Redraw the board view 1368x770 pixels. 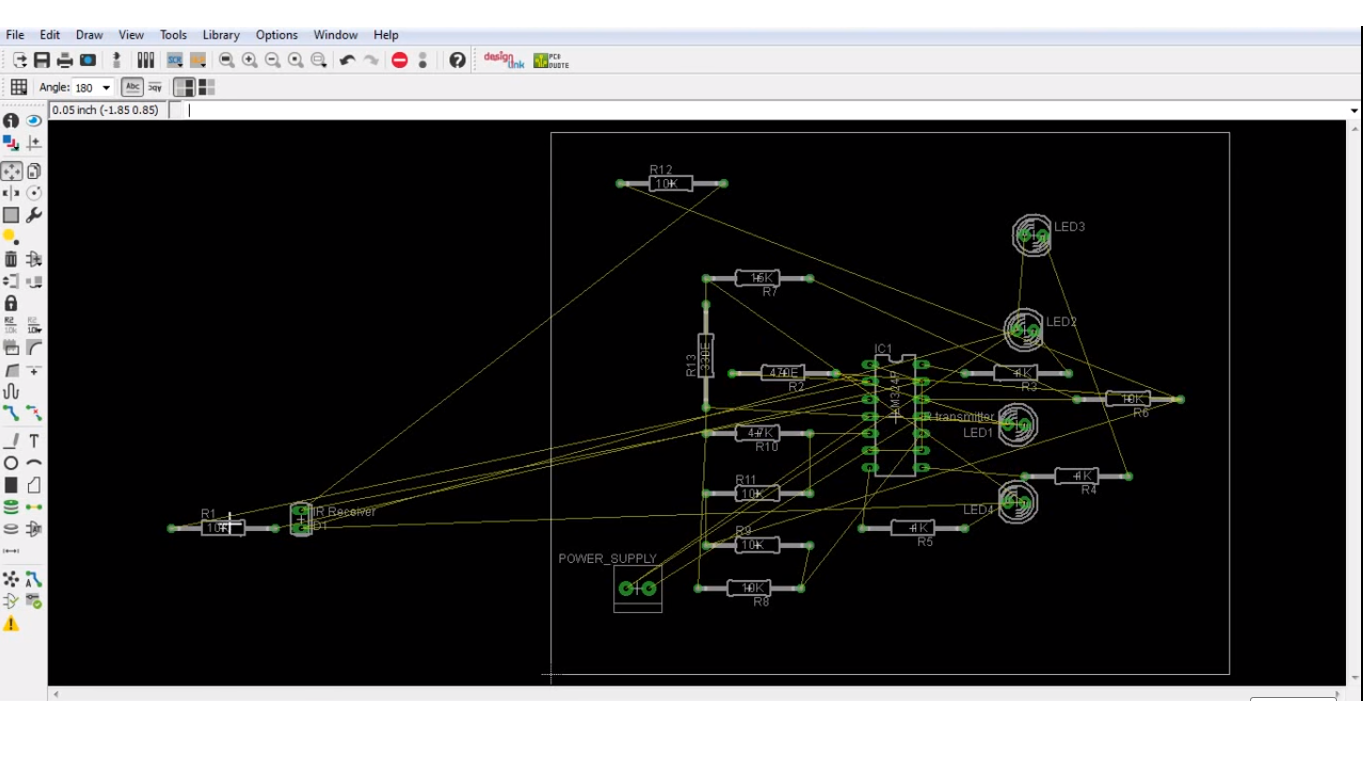[296, 61]
